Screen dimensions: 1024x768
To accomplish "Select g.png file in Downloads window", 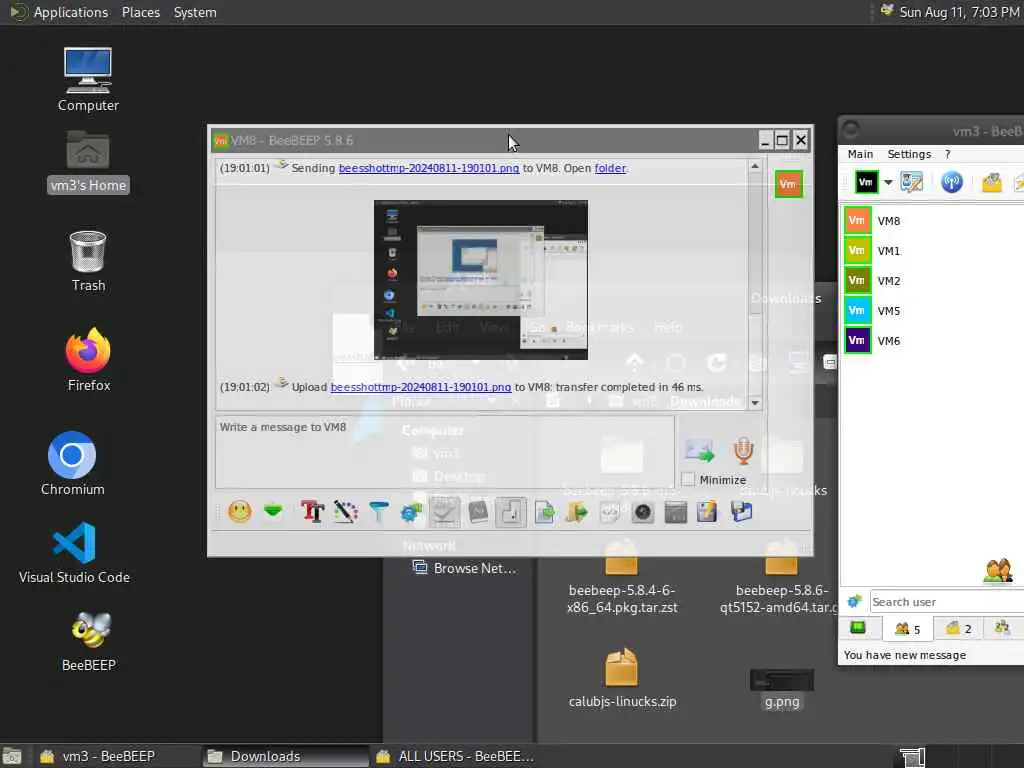I will tap(782, 689).
